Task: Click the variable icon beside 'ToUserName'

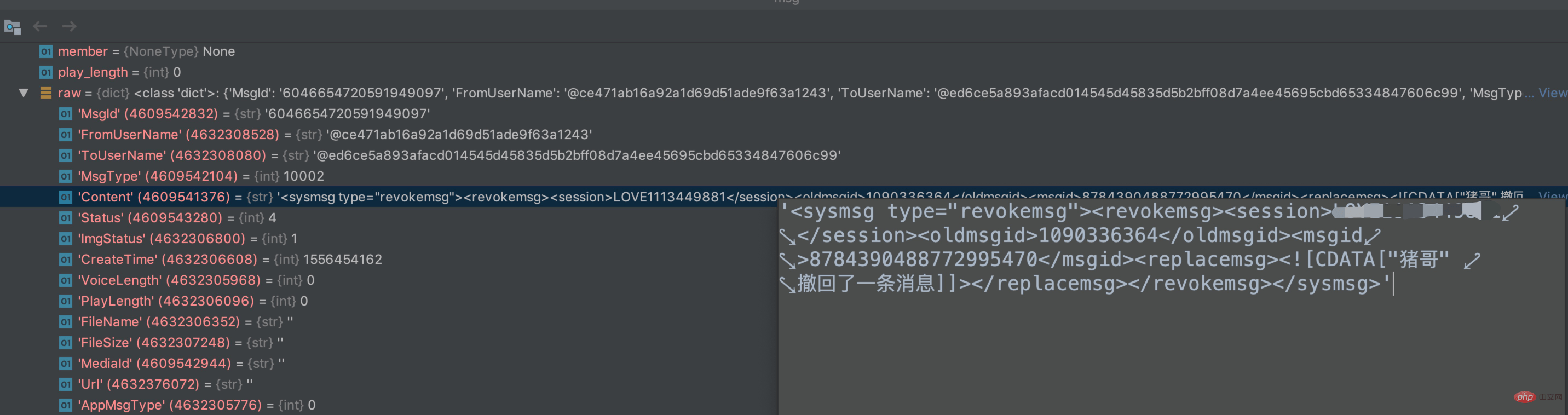Action: click(66, 155)
